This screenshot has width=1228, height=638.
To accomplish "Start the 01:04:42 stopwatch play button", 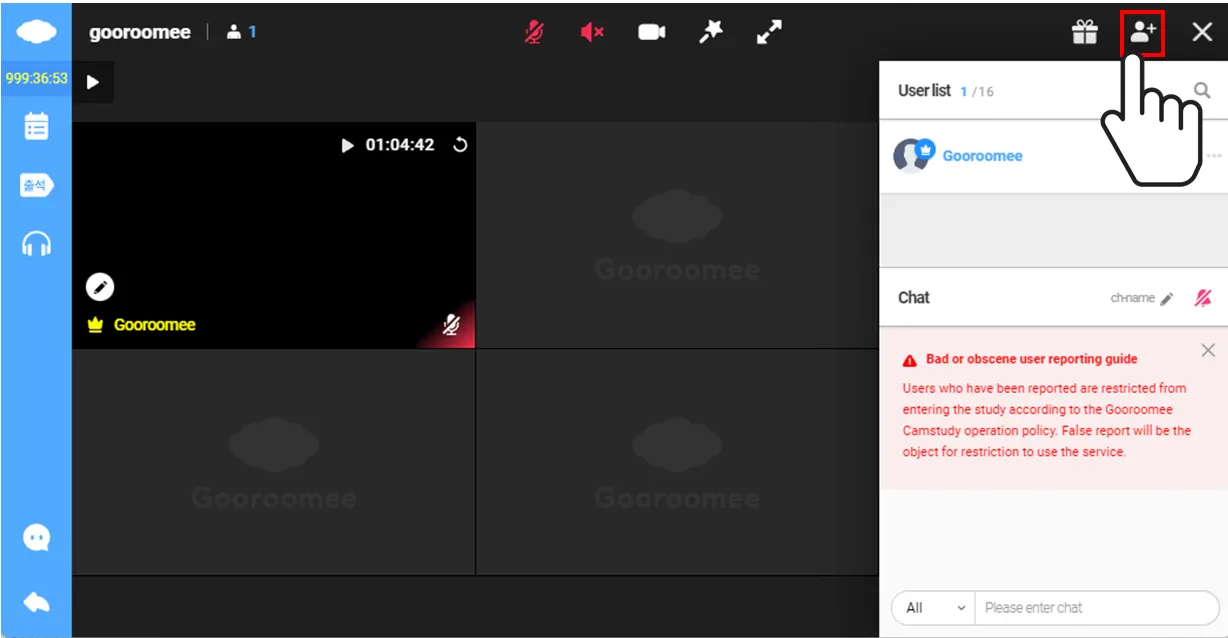I will [x=347, y=145].
